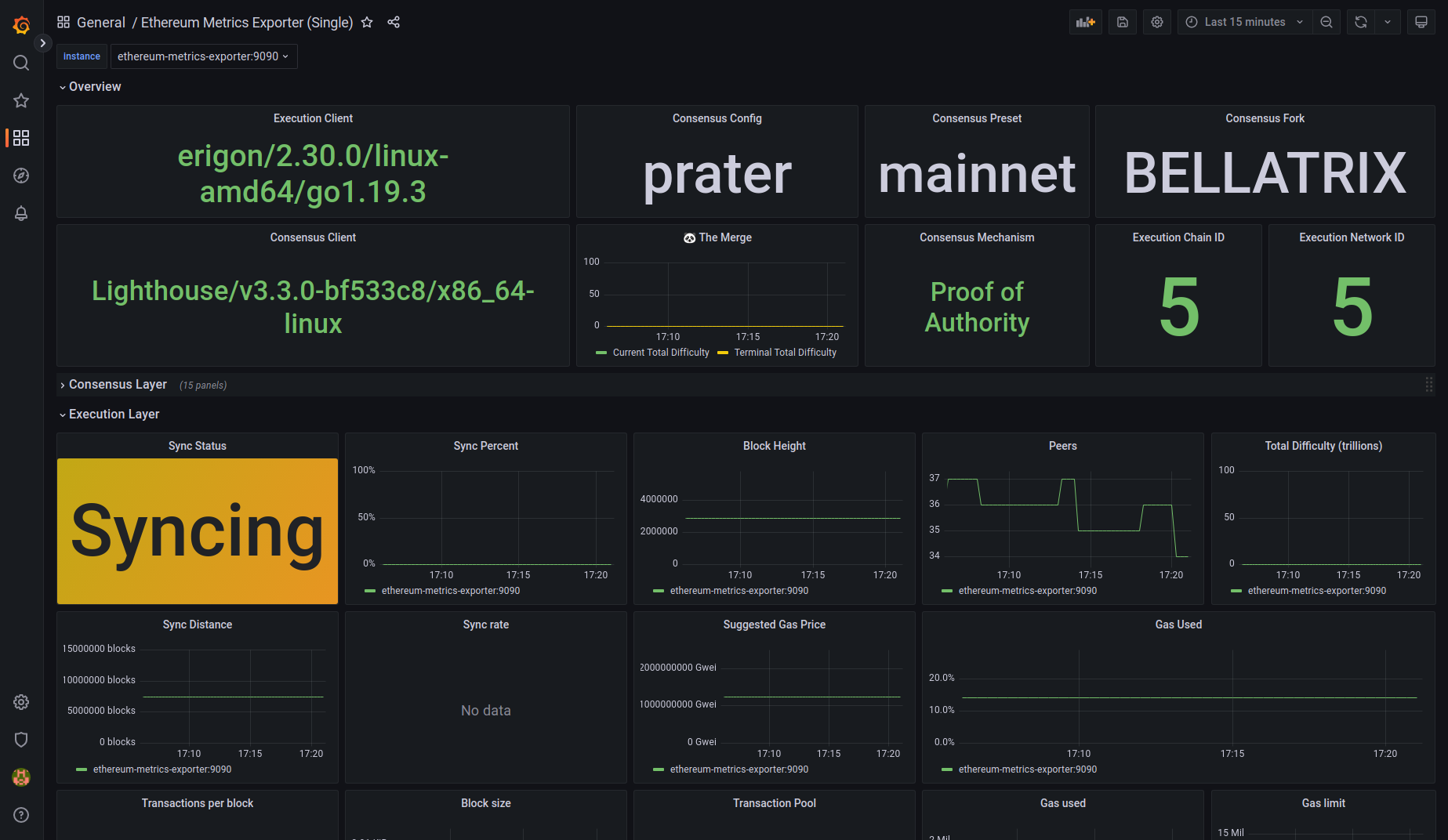This screenshot has width=1448, height=840.
Task: Open the Execution Client panel title menu
Action: (x=313, y=118)
